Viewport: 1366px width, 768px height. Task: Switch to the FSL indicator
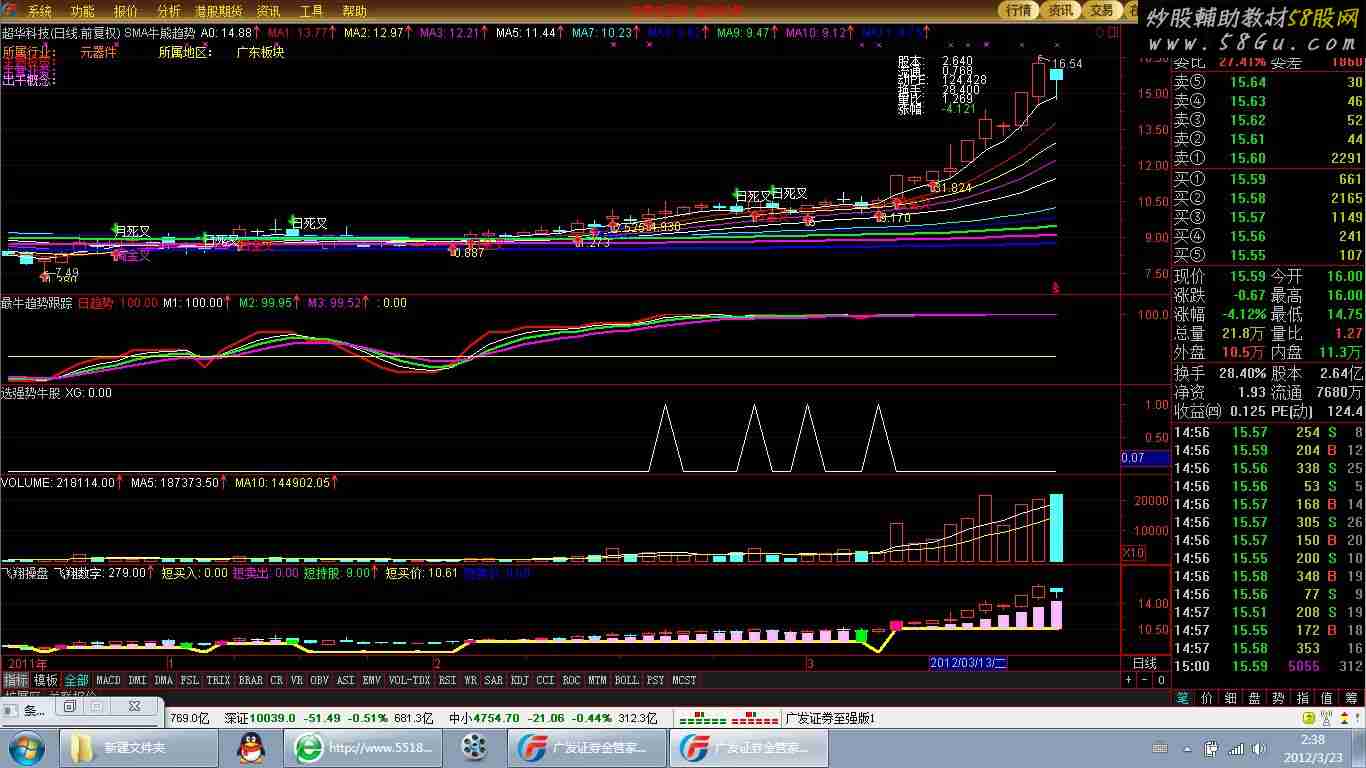[x=189, y=680]
